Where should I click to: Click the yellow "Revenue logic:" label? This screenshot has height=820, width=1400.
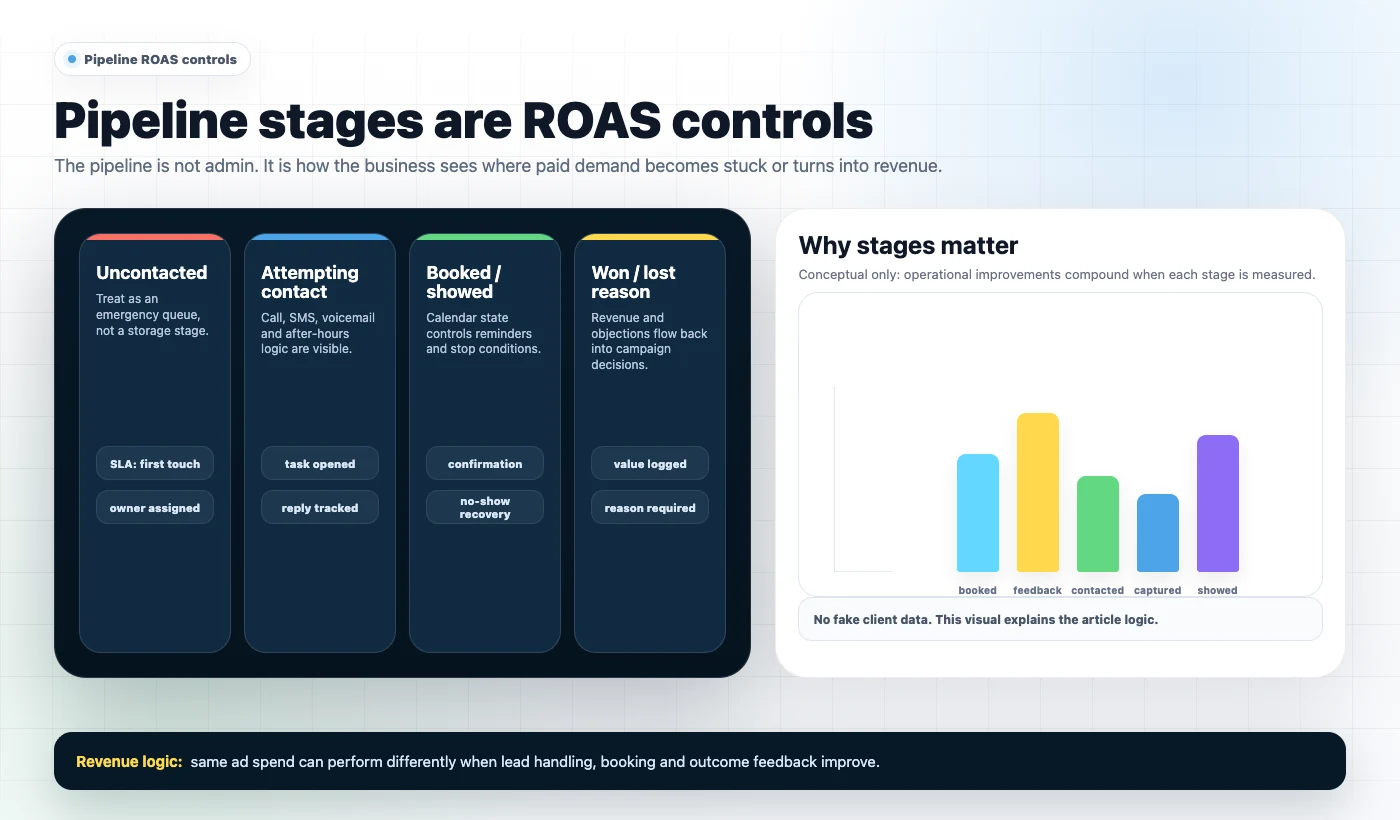(x=129, y=761)
